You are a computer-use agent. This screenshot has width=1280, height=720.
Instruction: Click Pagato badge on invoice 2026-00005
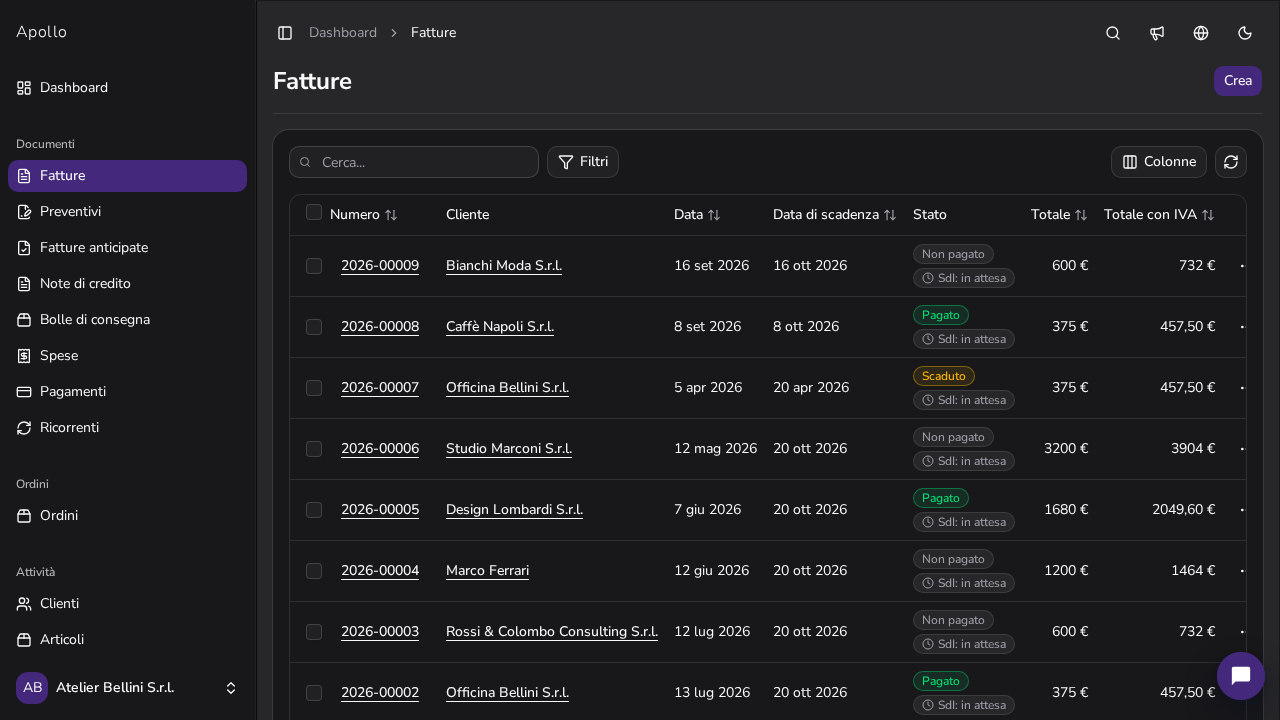[941, 498]
